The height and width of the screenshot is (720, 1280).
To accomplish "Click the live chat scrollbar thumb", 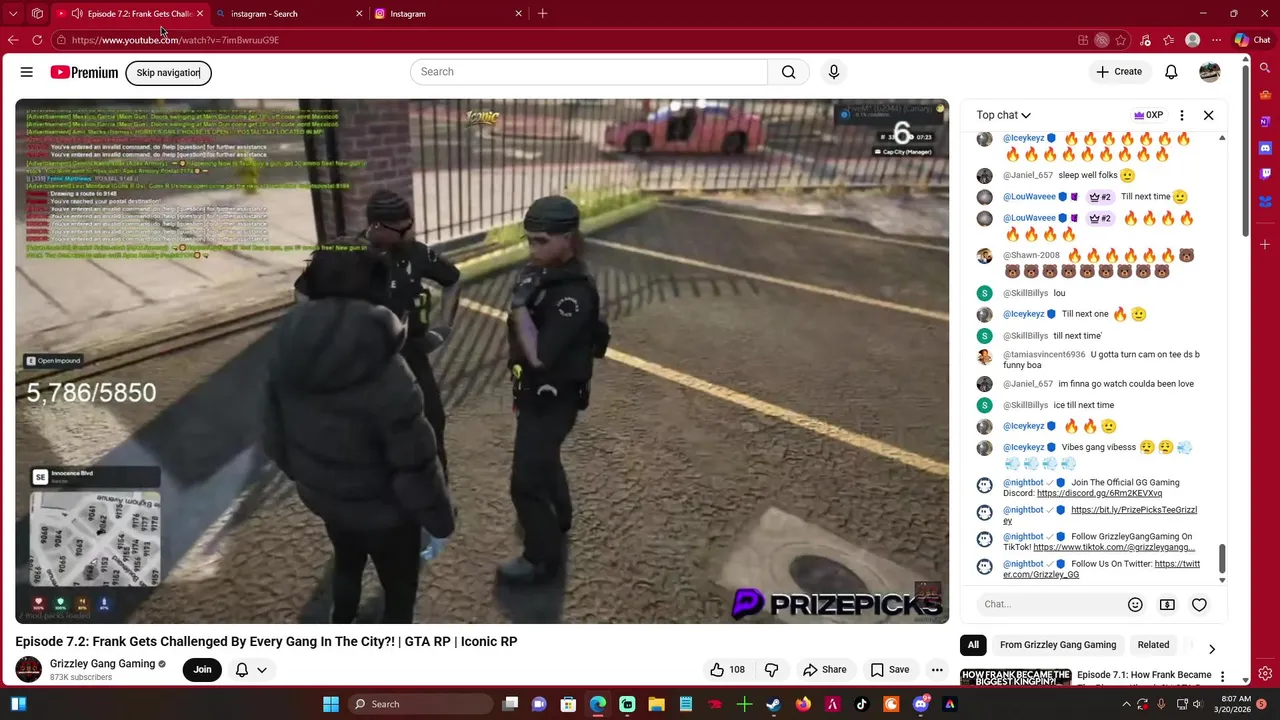I will pos(1221,560).
